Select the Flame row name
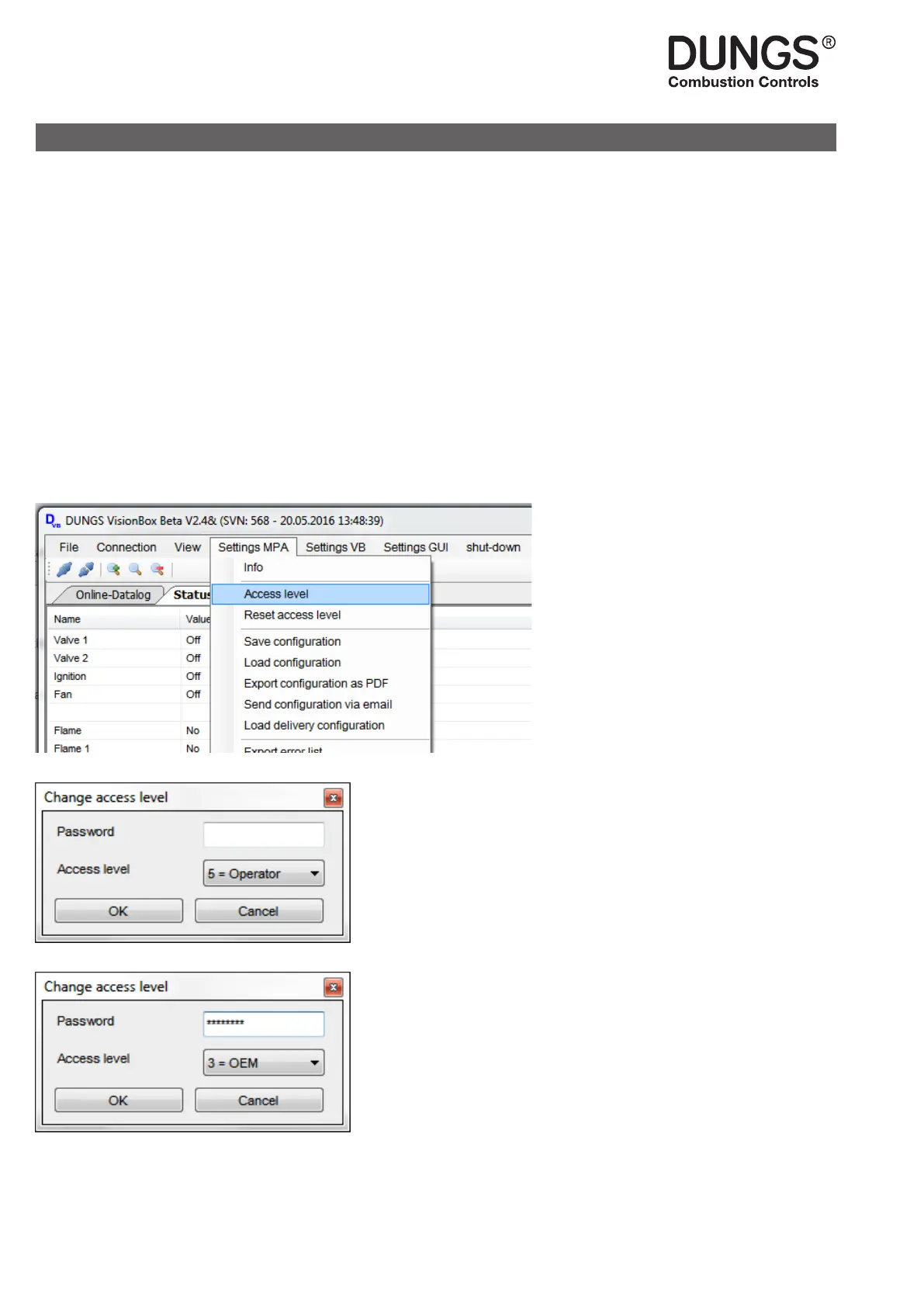Image resolution: width=924 pixels, height=1307 pixels. point(67,731)
